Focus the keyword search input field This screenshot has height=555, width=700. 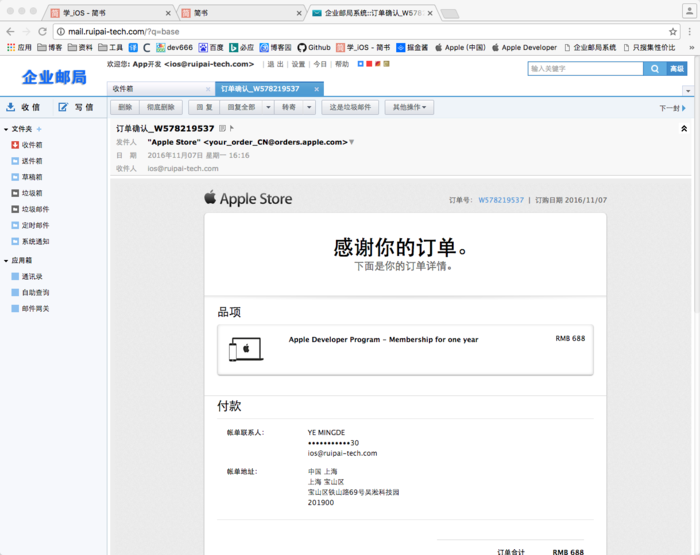(585, 69)
